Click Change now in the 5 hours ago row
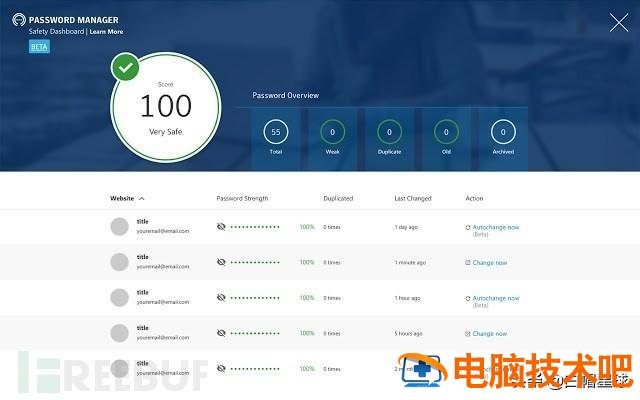 pos(490,334)
